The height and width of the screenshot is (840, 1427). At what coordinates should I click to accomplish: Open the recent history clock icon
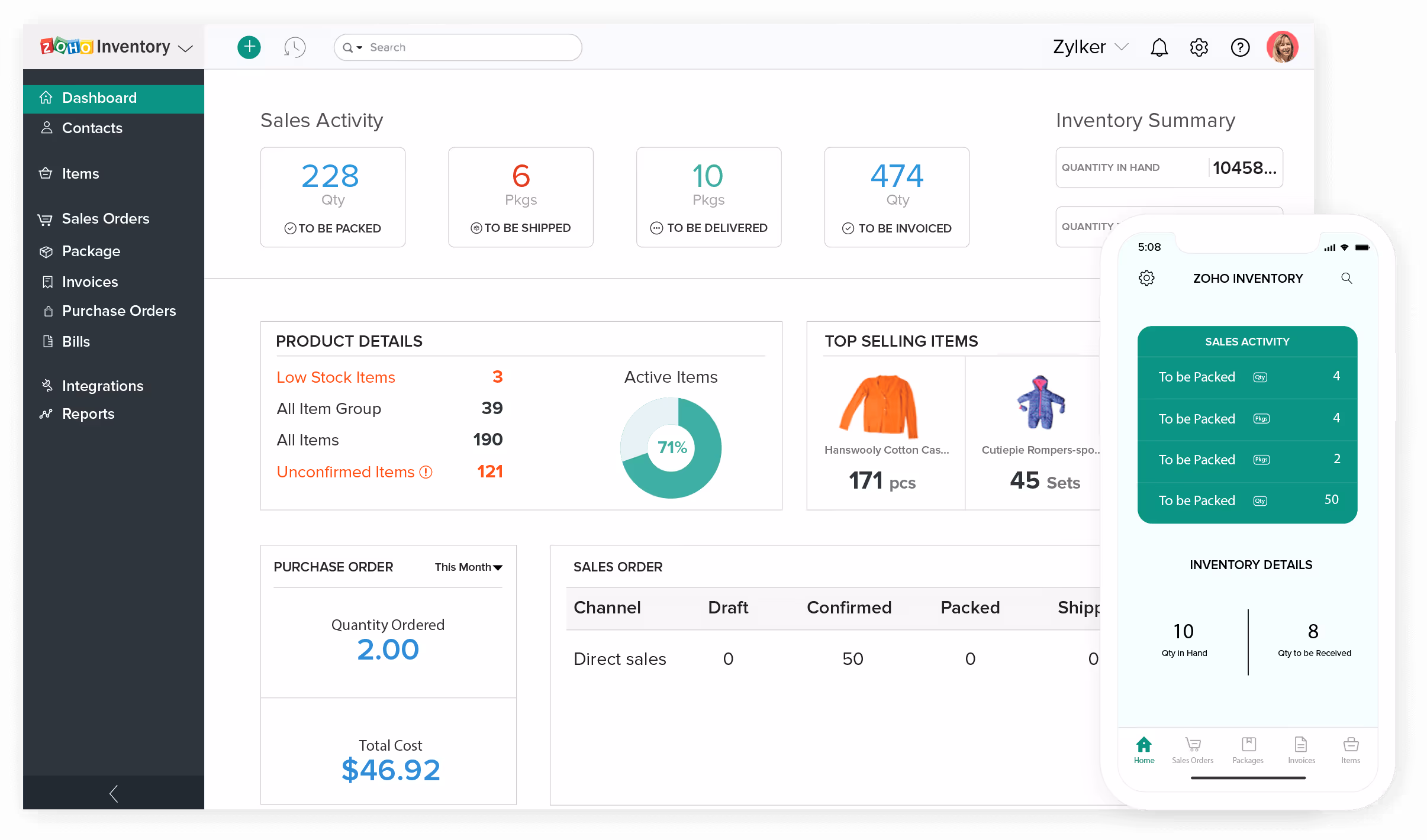tap(295, 47)
